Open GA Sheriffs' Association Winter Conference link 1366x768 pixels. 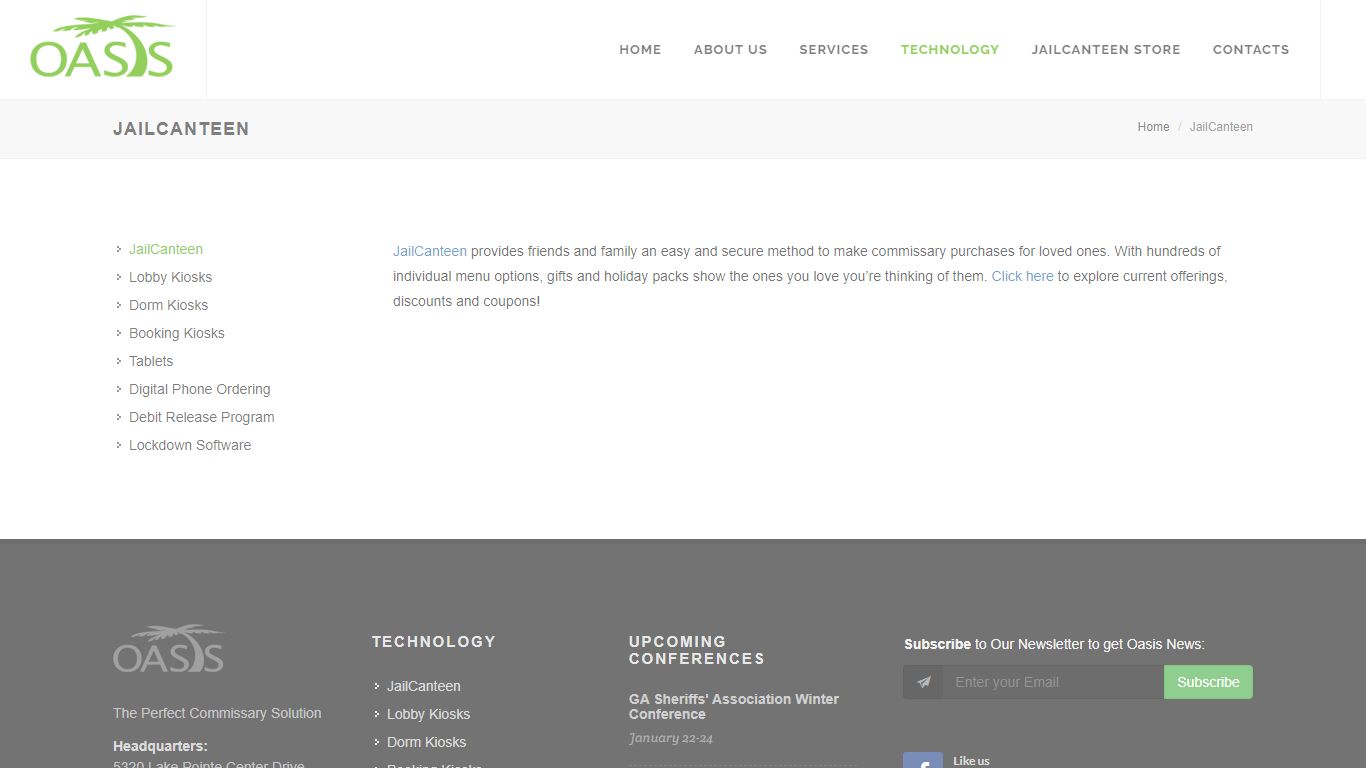click(734, 706)
